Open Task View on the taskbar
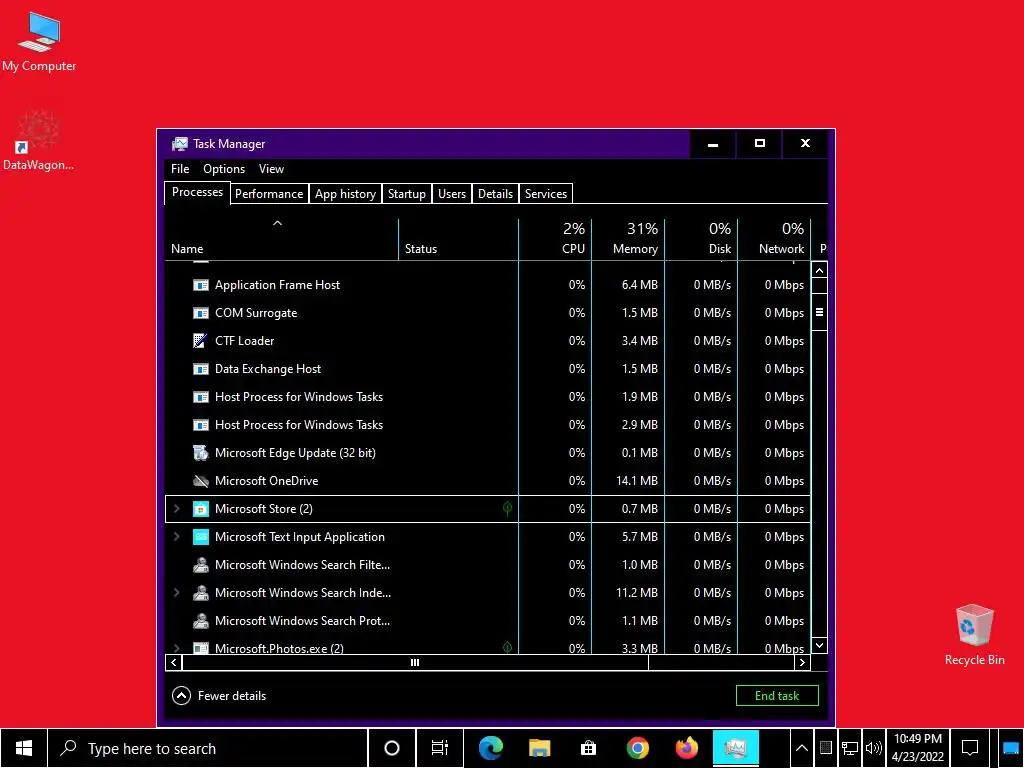1024x768 pixels. point(440,748)
